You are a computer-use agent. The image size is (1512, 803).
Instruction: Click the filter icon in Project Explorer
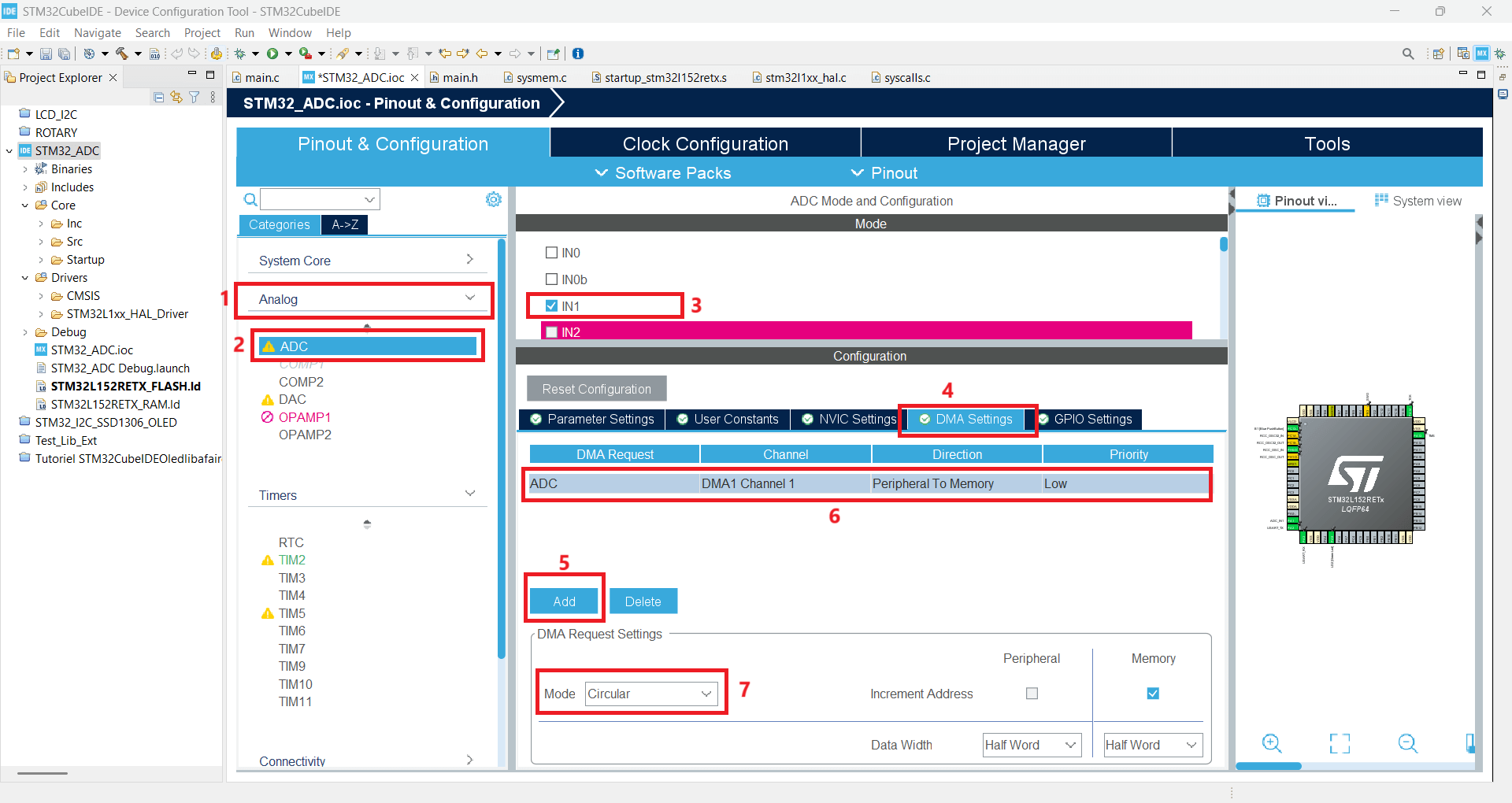pos(195,97)
